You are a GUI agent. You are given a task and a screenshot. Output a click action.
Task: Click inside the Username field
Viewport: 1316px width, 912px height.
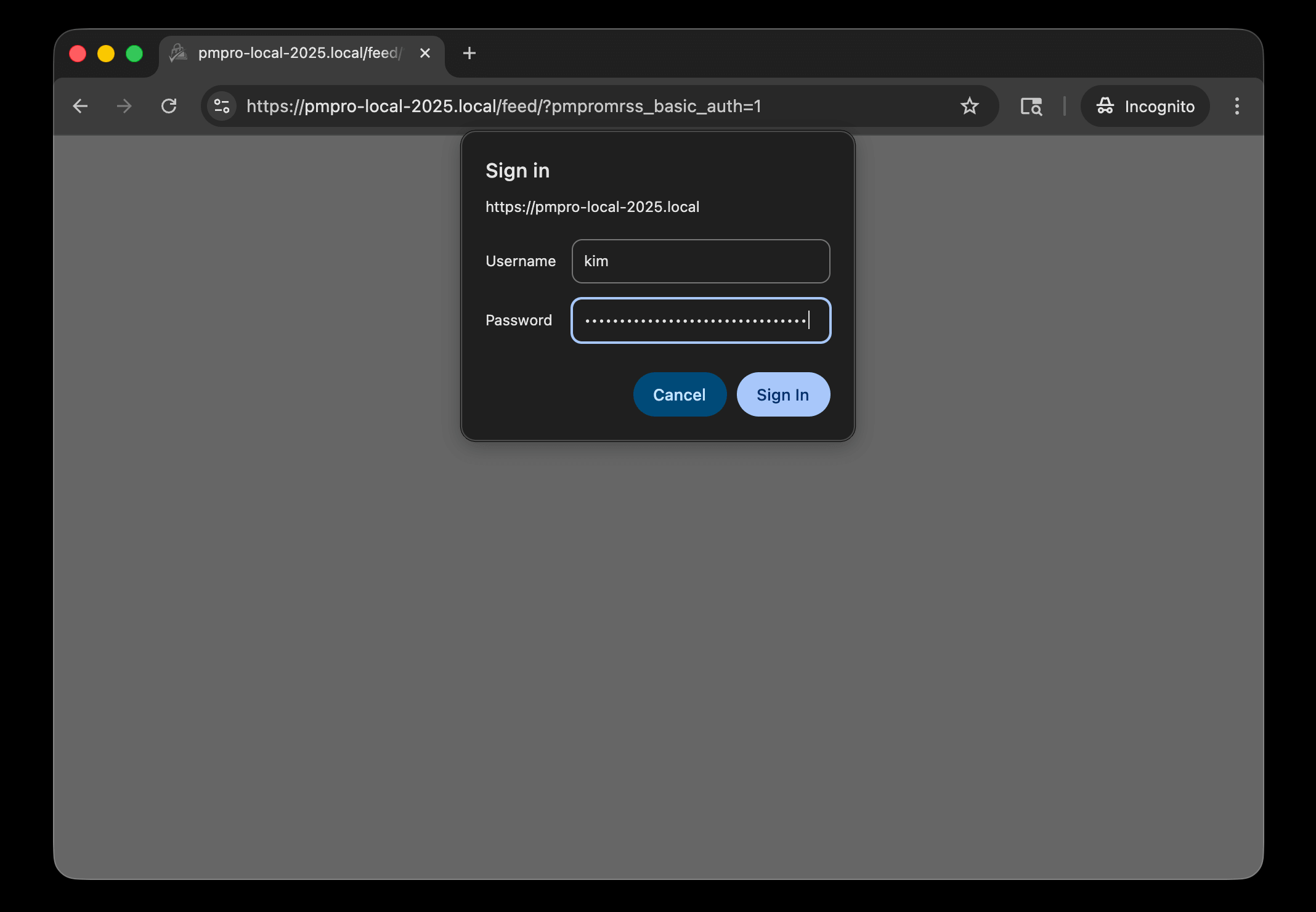[x=701, y=261]
